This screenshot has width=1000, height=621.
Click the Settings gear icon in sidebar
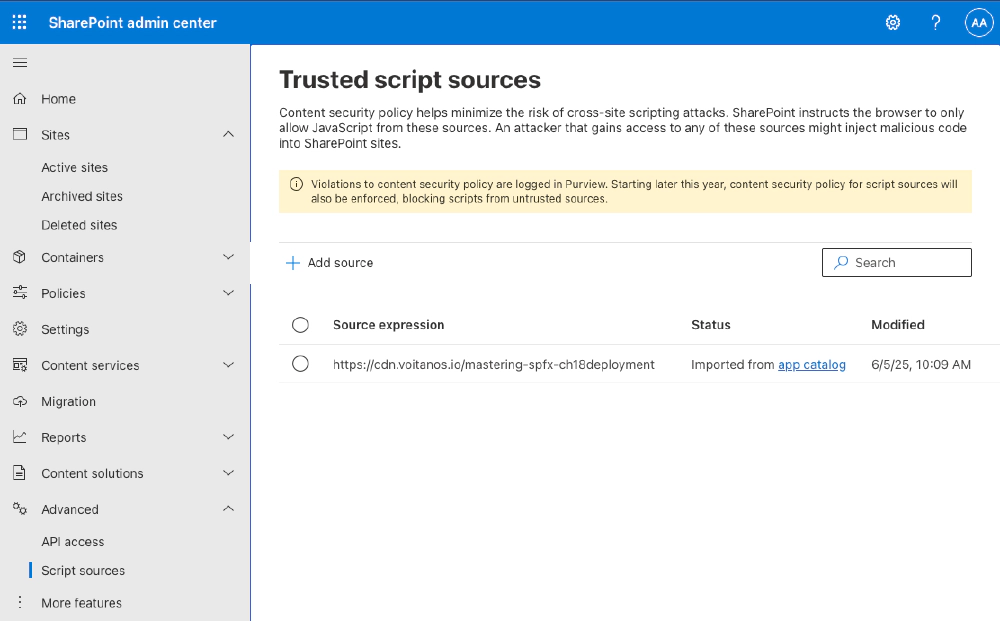point(20,329)
